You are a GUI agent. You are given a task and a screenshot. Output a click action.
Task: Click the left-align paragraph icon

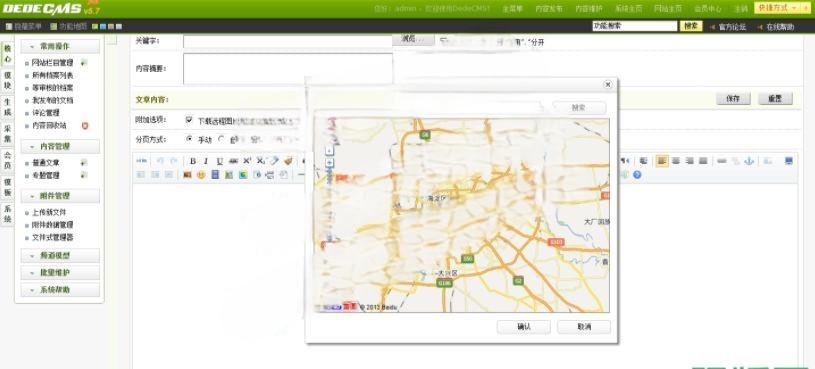[x=662, y=161]
